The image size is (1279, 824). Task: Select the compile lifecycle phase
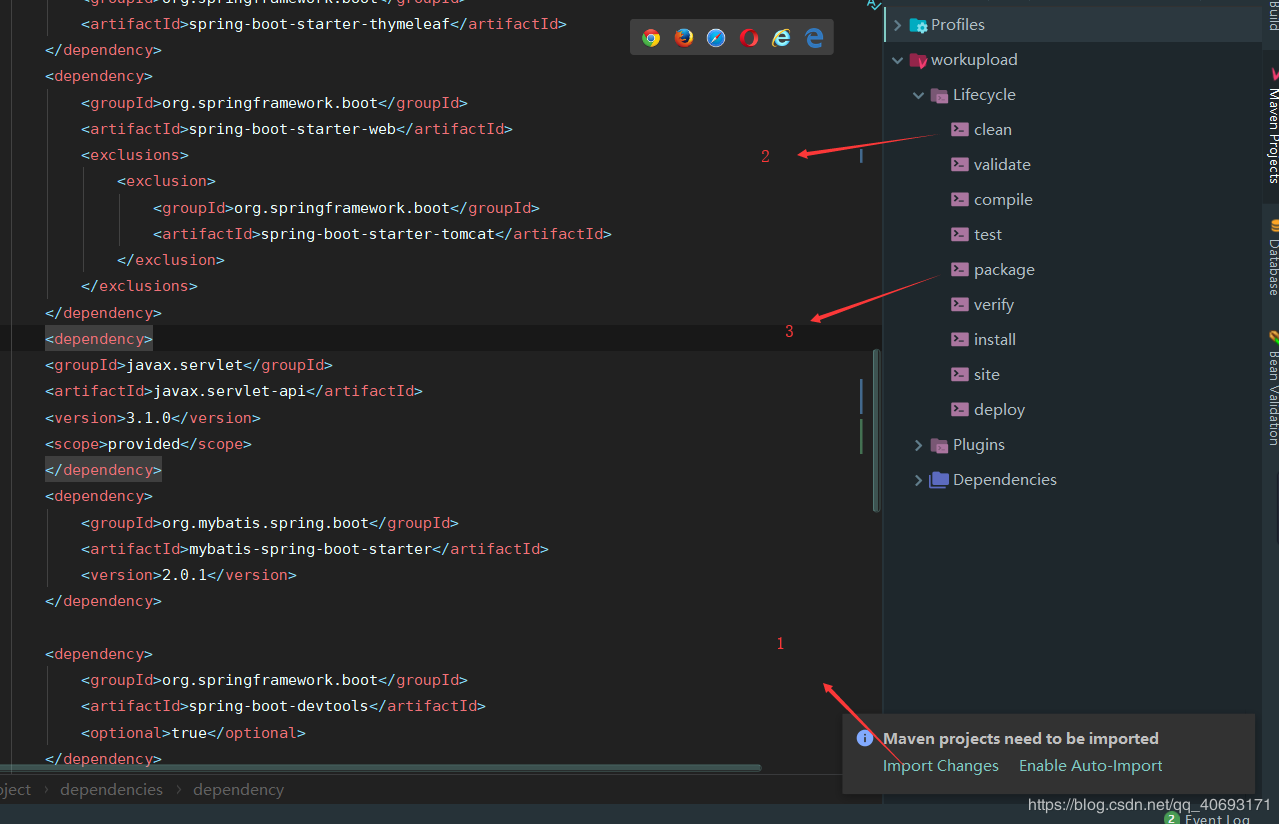click(1003, 199)
